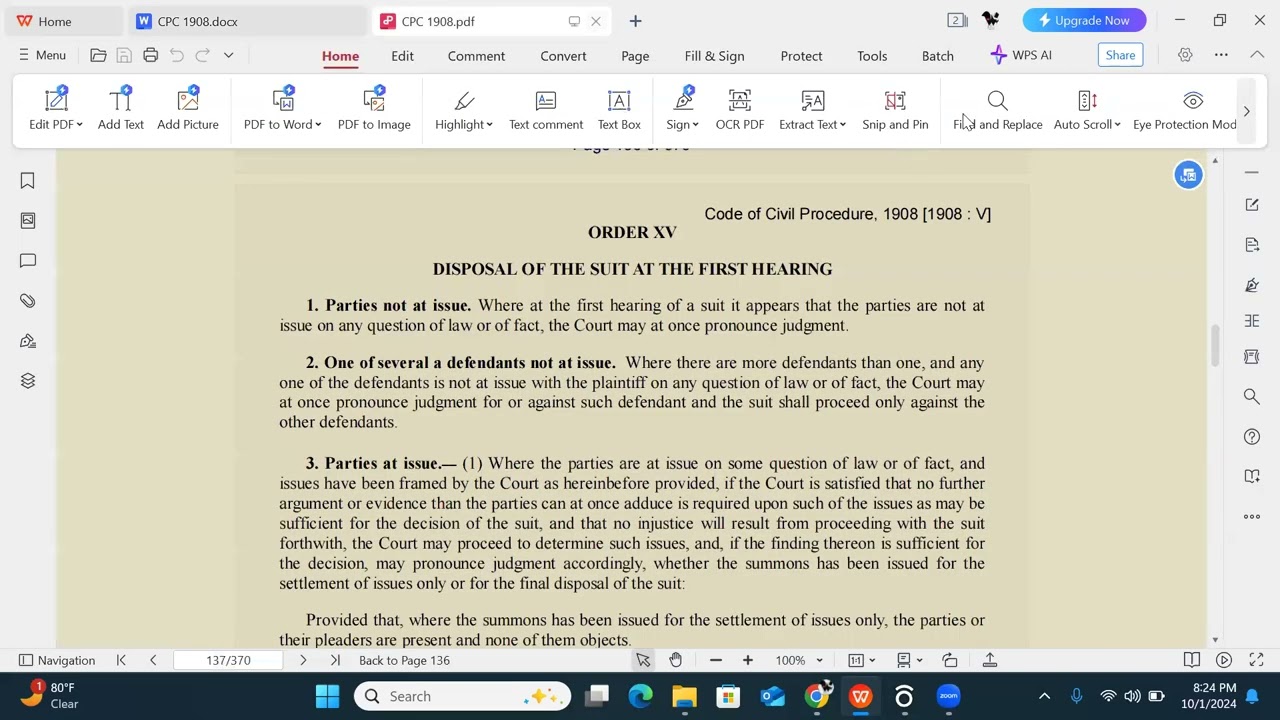Toggle the Navigation pane
Image resolution: width=1280 pixels, height=720 pixels.
click(x=57, y=660)
